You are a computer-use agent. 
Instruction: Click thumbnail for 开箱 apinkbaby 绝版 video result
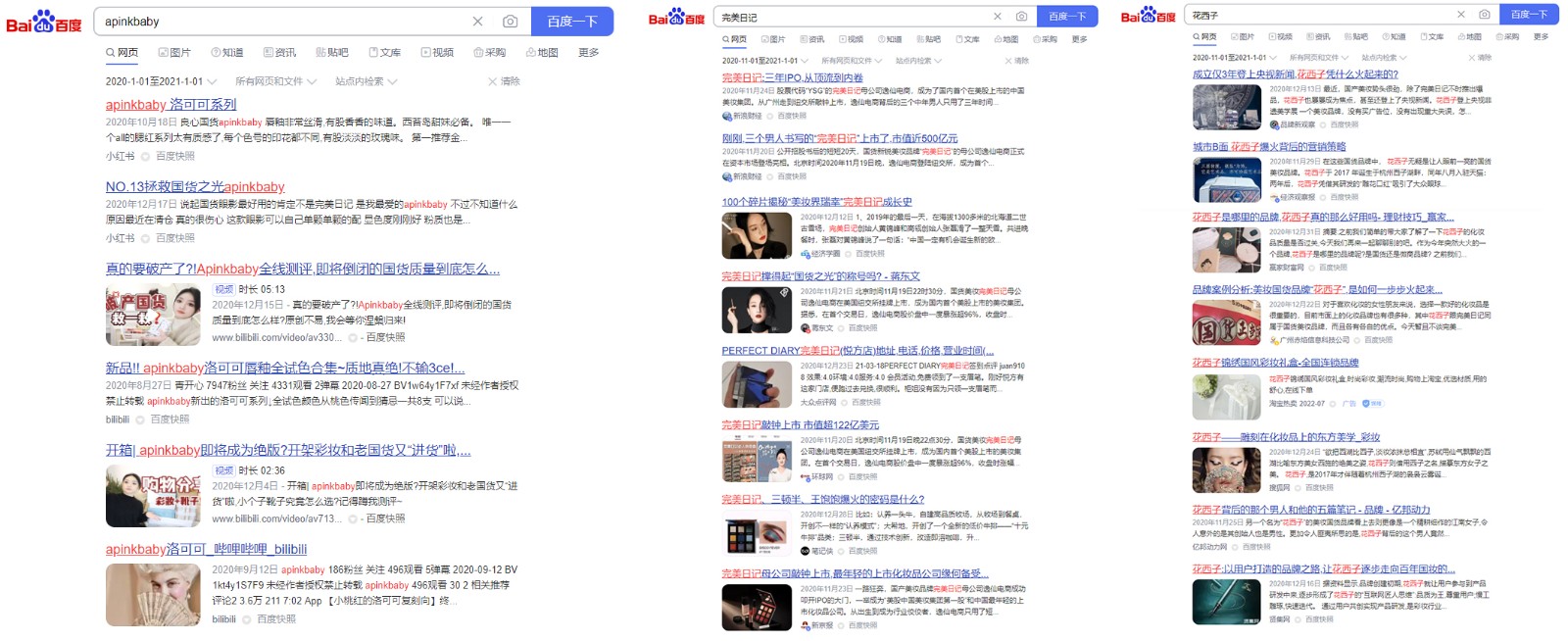tap(152, 496)
